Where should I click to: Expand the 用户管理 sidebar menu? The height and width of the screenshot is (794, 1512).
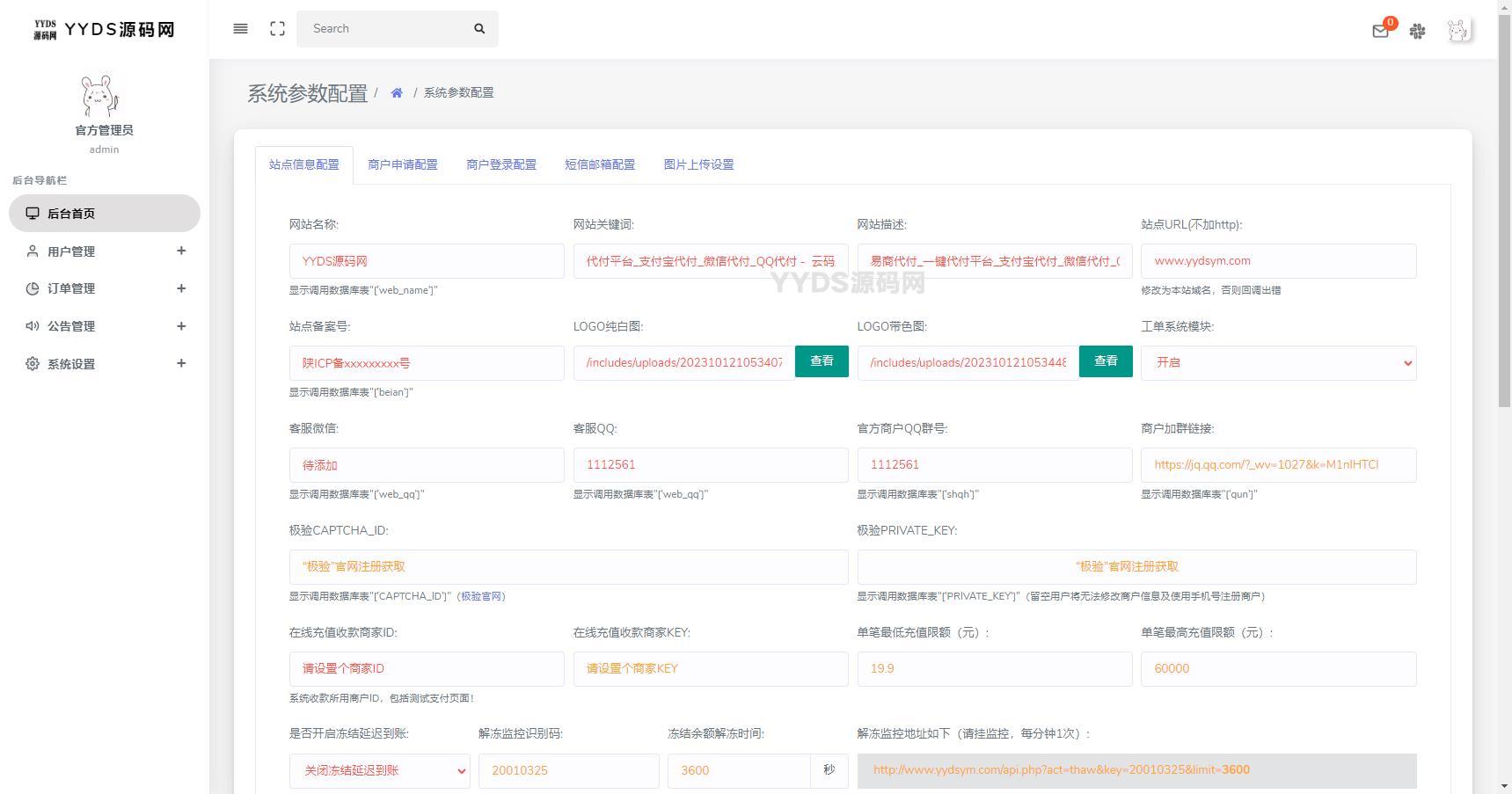[104, 251]
